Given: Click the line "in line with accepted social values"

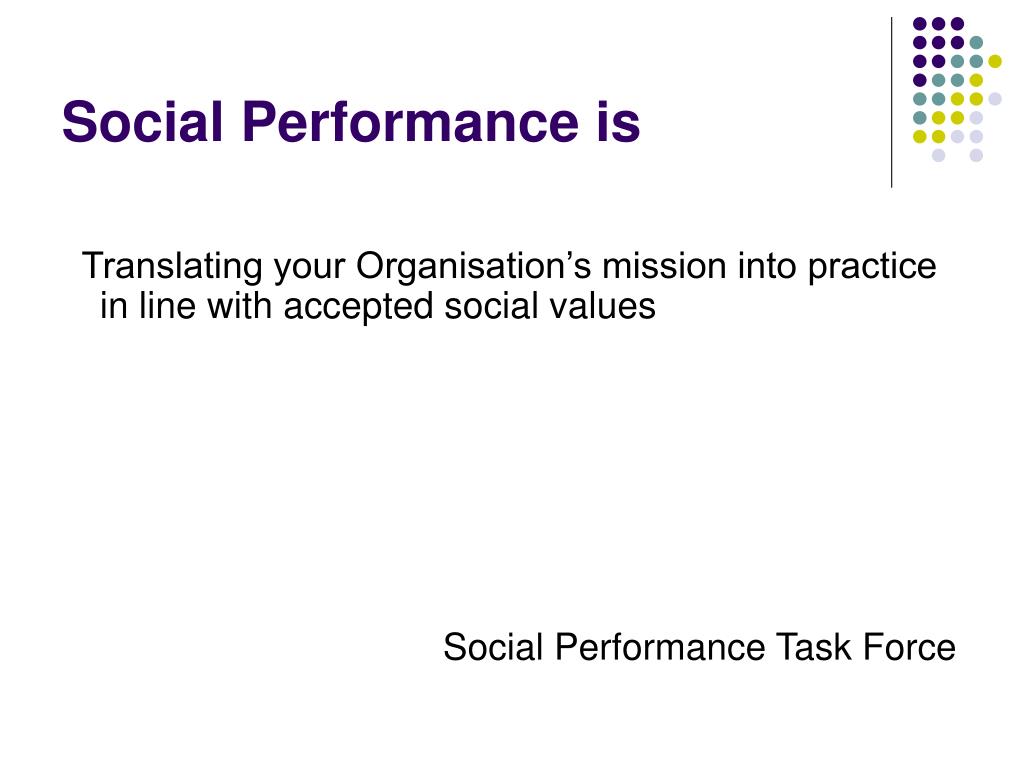Looking at the screenshot, I should pyautogui.click(x=377, y=306).
